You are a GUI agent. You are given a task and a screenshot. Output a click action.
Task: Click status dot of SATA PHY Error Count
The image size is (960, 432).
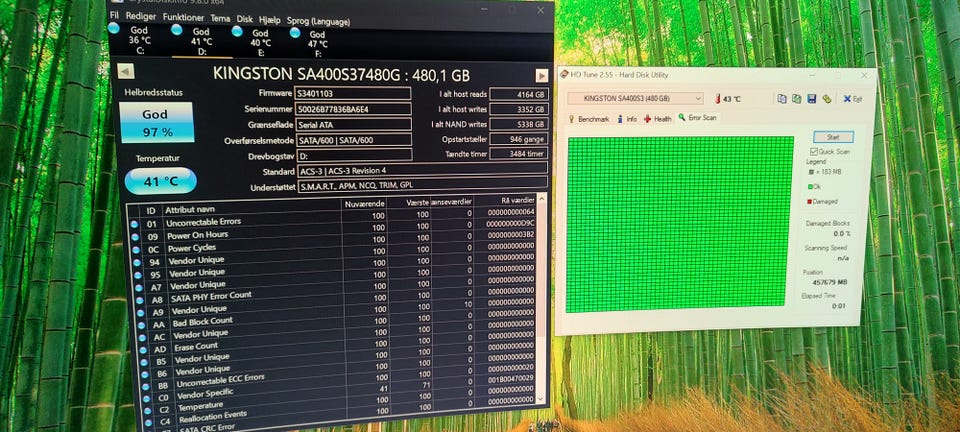pos(139,300)
